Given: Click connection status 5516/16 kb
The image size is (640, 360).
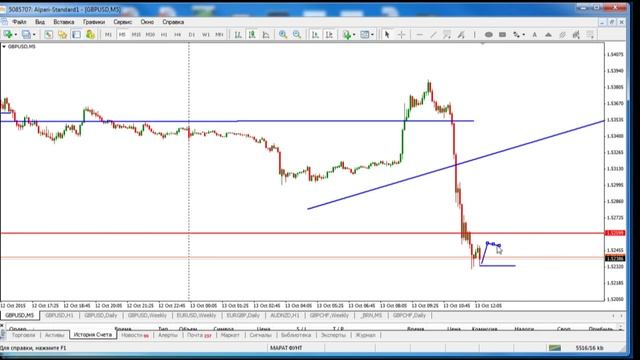Looking at the screenshot, I should coord(589,348).
